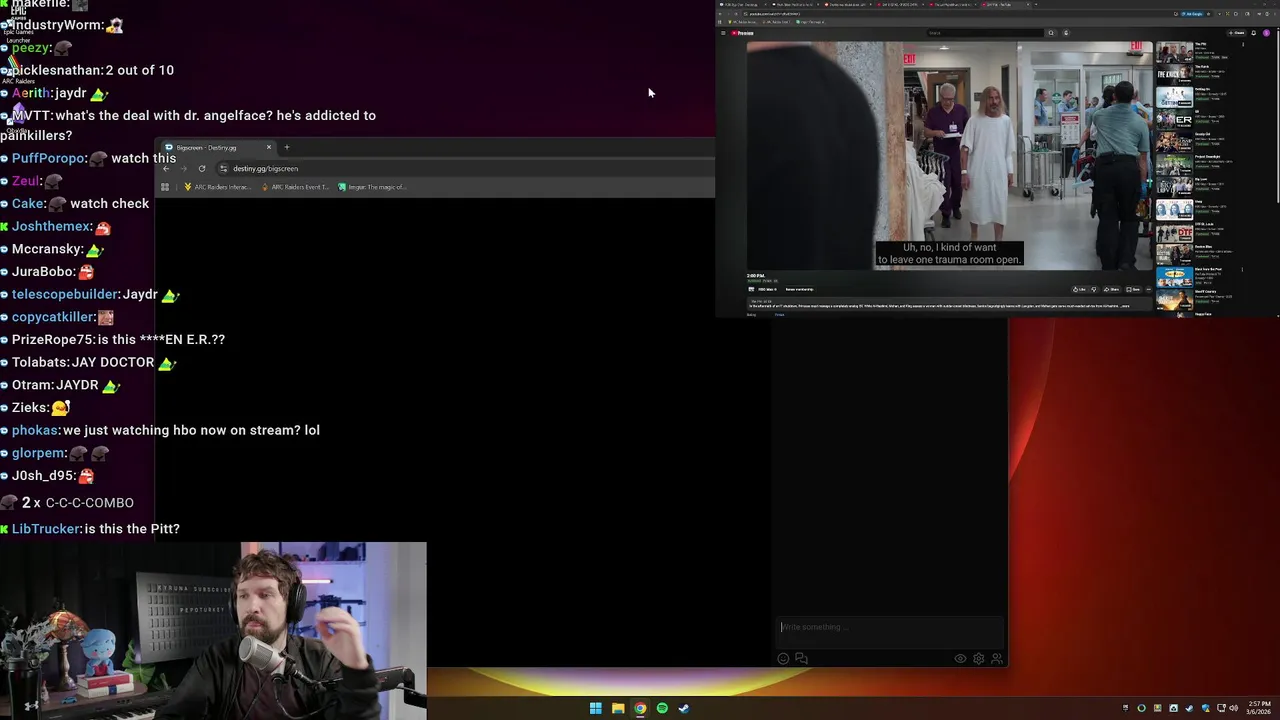Close the Bigscreen - Destiny.gg tab
1280x720 pixels.
coord(268,147)
